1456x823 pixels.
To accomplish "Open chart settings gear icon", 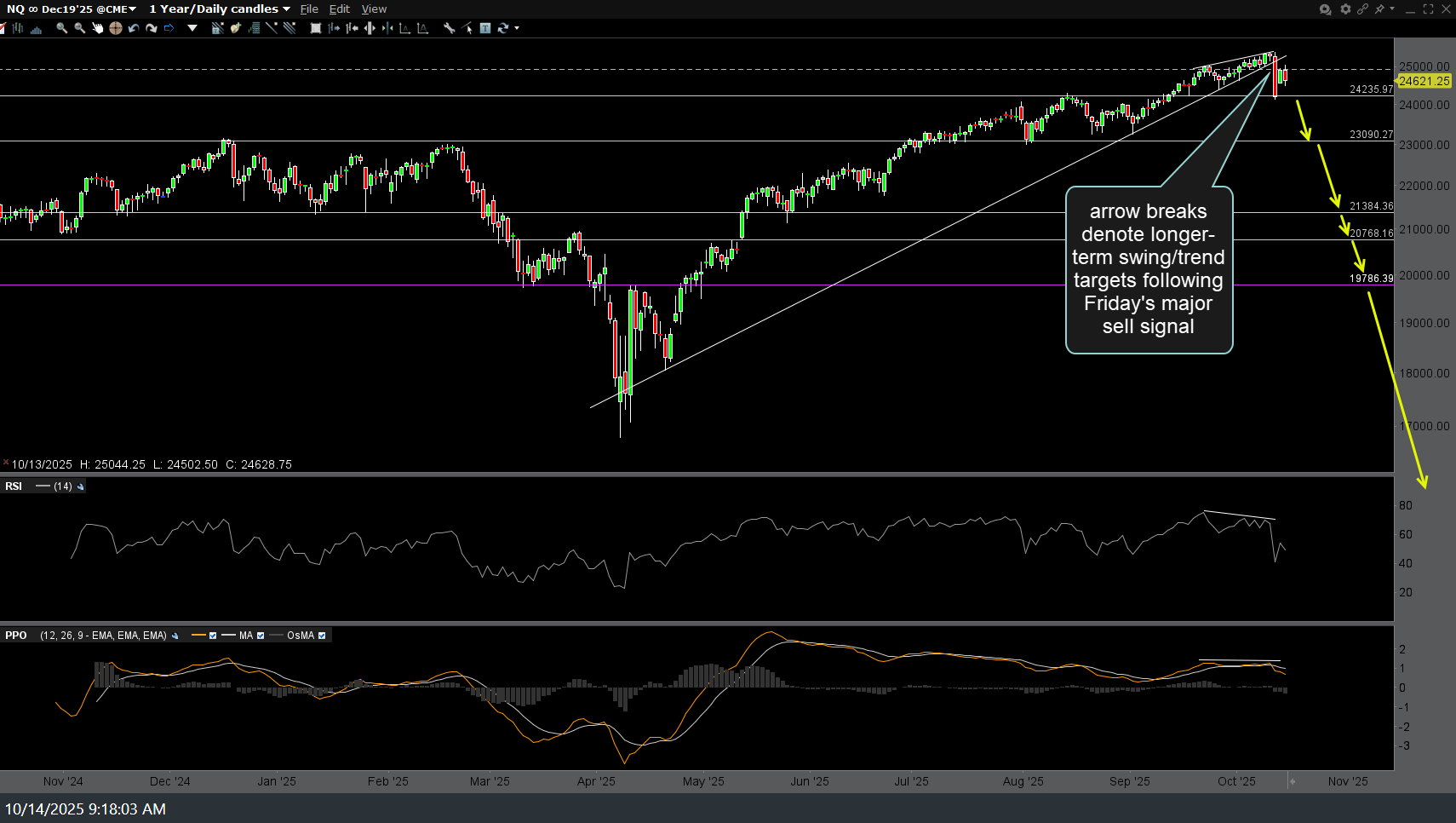I will [x=1345, y=9].
